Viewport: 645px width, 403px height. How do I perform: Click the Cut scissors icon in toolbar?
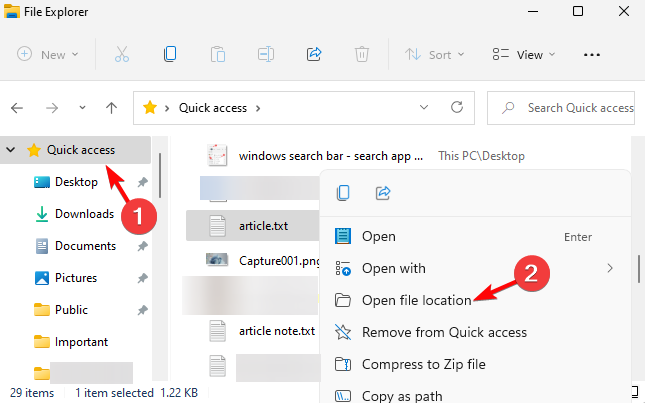[x=122, y=54]
